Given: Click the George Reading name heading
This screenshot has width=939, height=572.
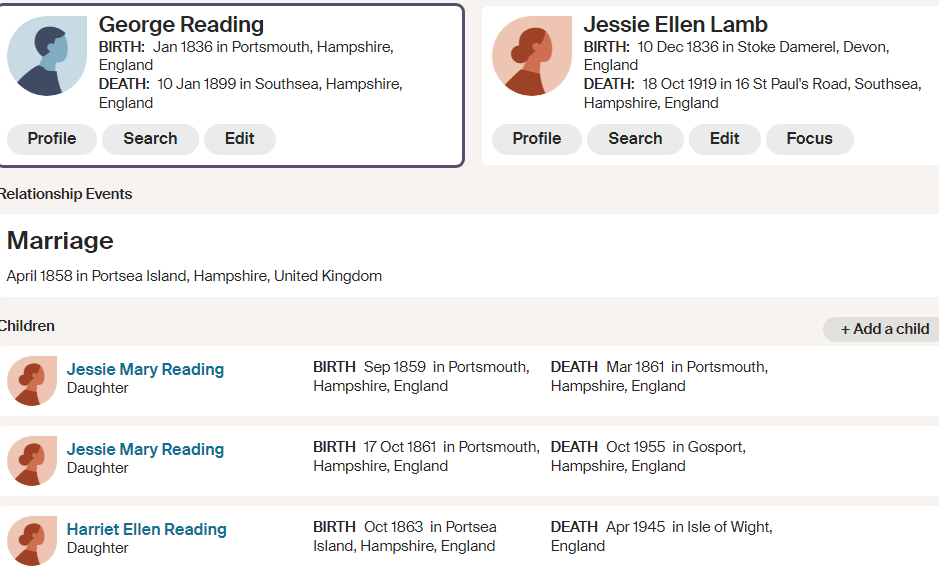Looking at the screenshot, I should 181,25.
